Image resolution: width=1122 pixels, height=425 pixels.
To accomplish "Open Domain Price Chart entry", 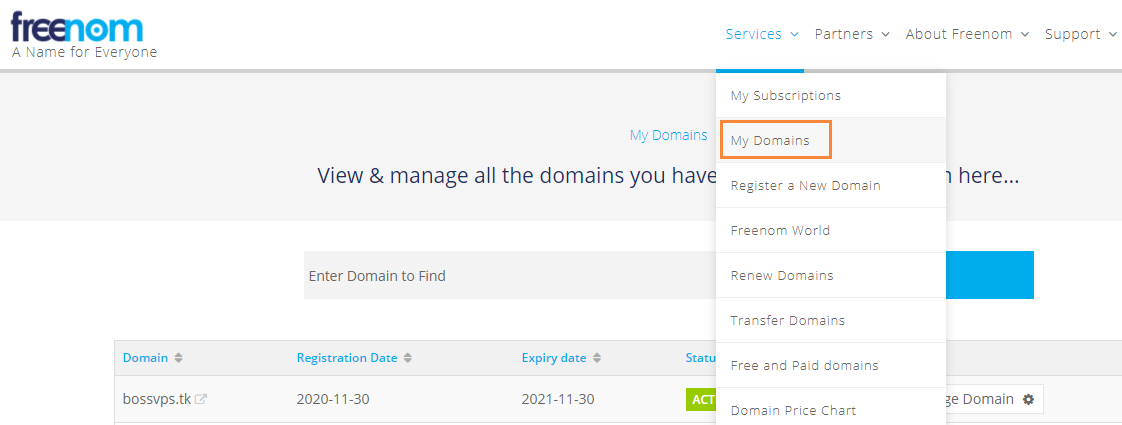I will (x=794, y=410).
